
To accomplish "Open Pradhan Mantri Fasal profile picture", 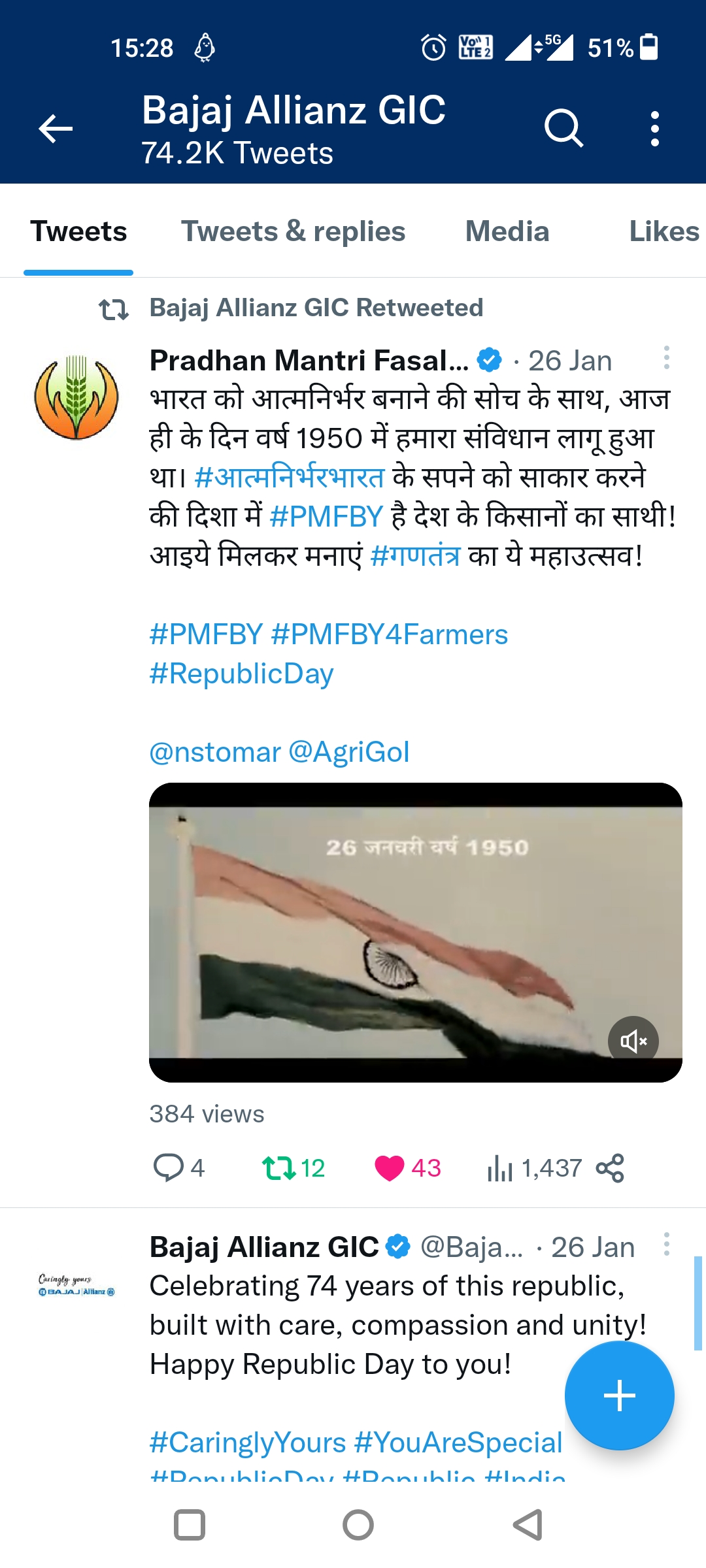I will click(76, 398).
